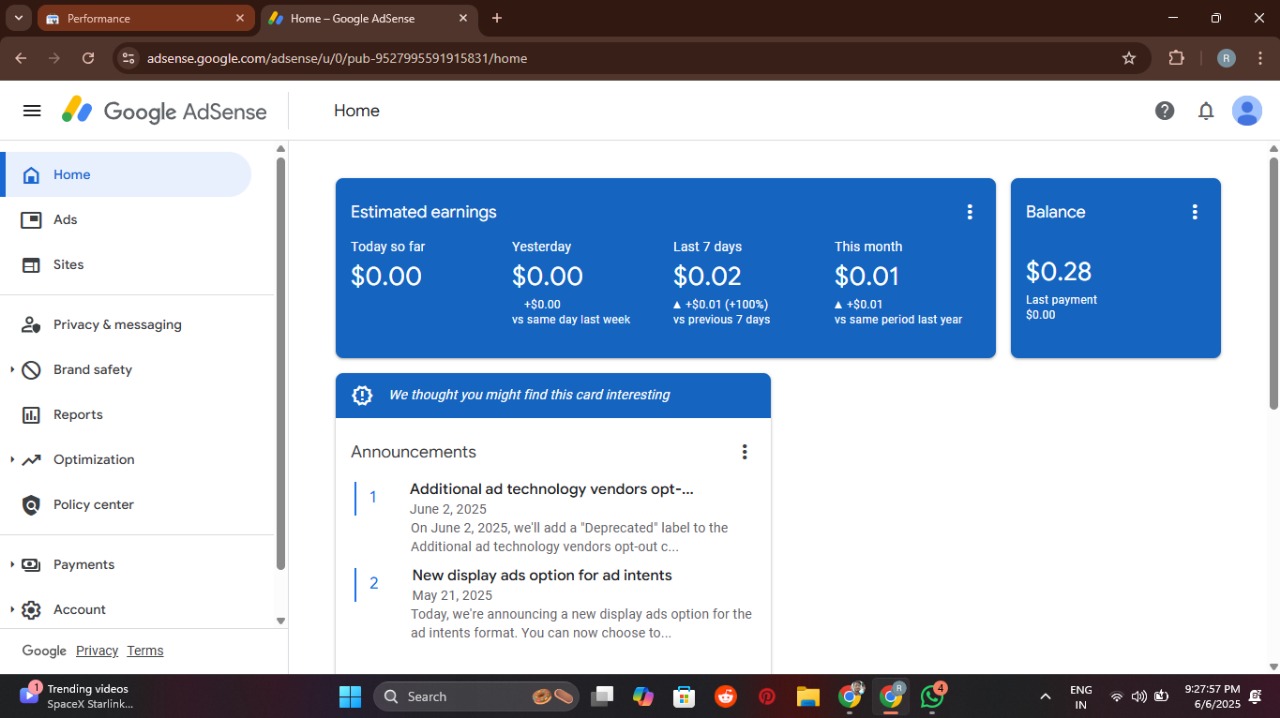Show hidden system tray icons
Viewport: 1280px width, 718px height.
1045,696
